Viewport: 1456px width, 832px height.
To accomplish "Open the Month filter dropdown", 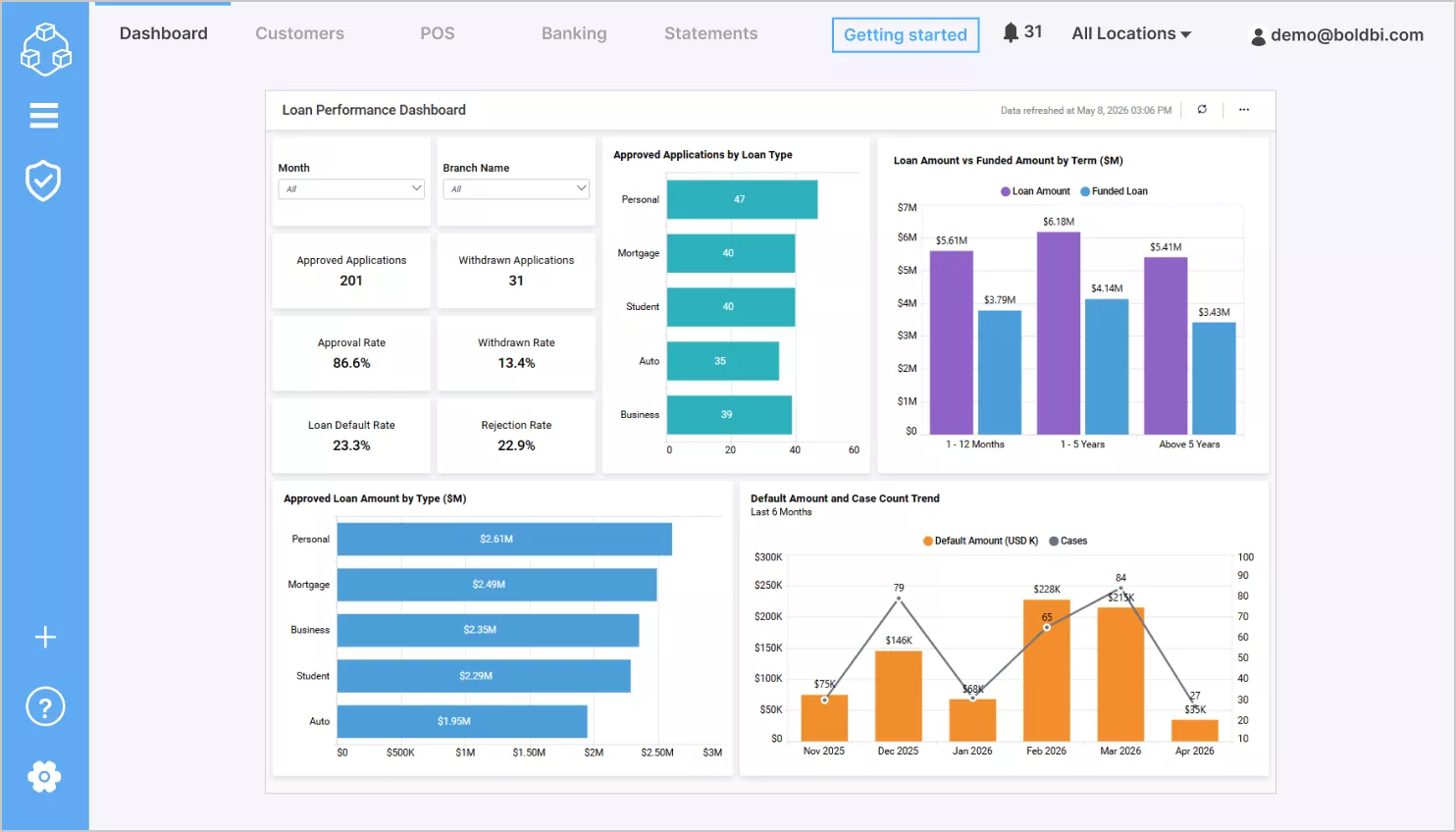I will pos(351,188).
